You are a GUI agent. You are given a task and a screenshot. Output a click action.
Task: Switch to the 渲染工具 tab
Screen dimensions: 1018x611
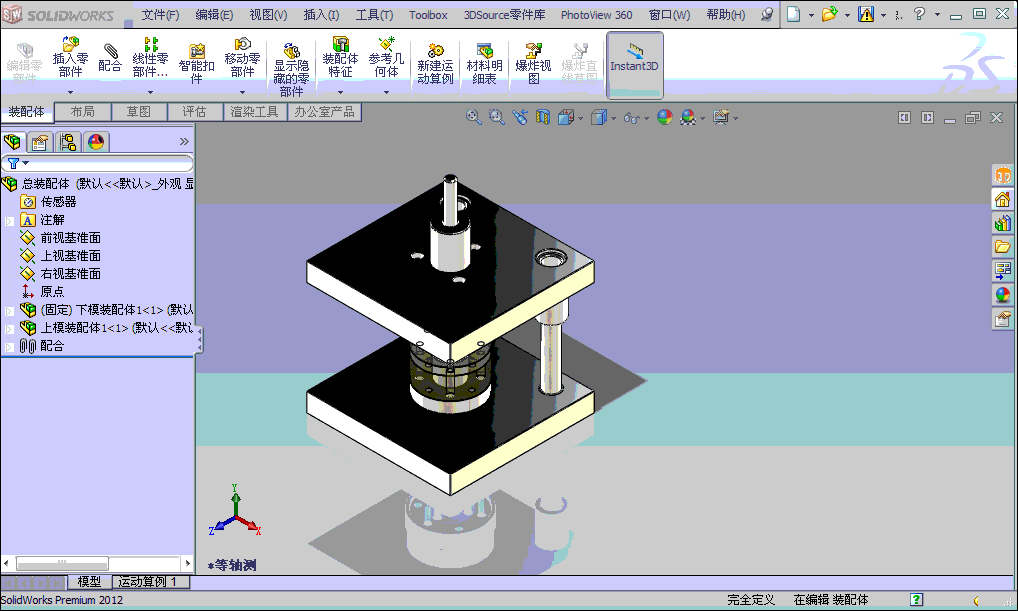(x=254, y=112)
